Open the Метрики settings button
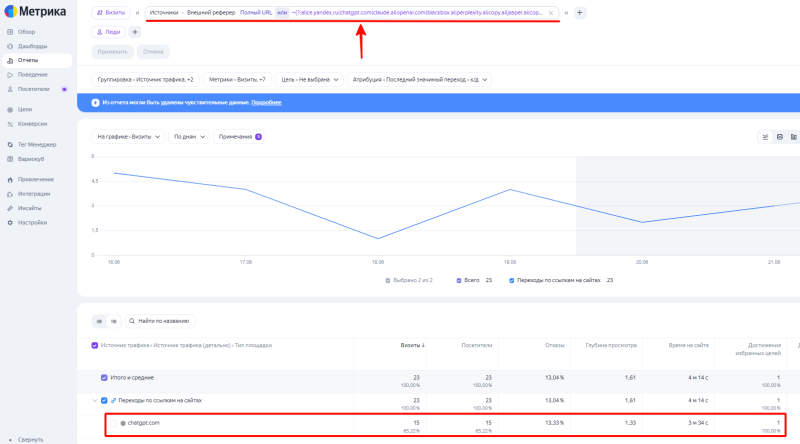This screenshot has width=800, height=444. 237,80
